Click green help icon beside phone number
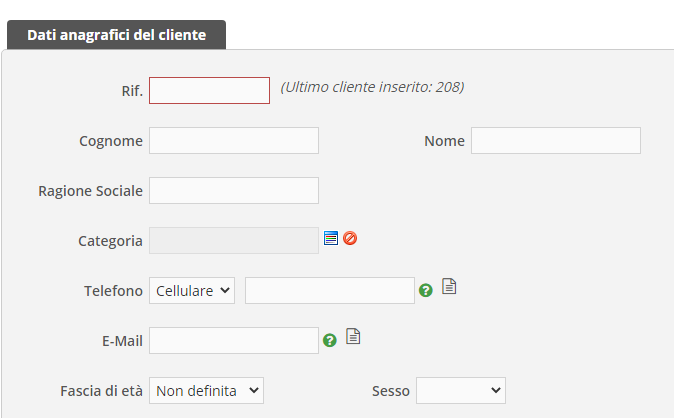This screenshot has width=674, height=418. click(426, 290)
